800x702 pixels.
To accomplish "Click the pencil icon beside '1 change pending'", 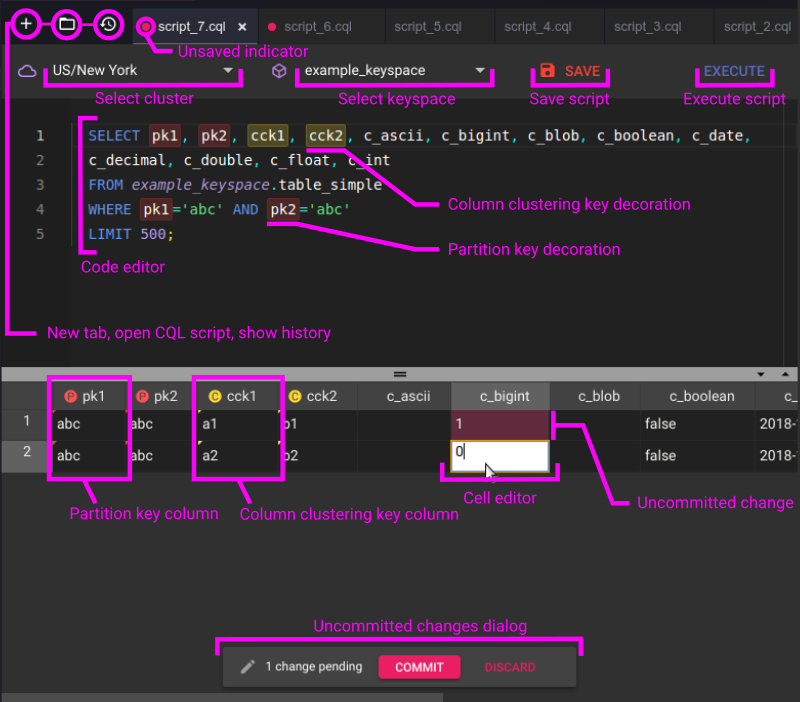I will tap(247, 666).
